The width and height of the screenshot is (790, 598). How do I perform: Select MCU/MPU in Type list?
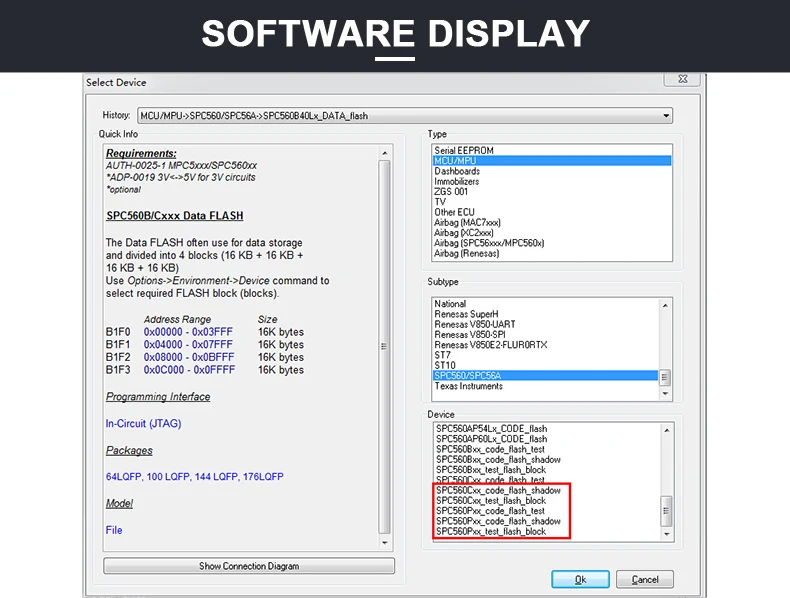(x=552, y=161)
